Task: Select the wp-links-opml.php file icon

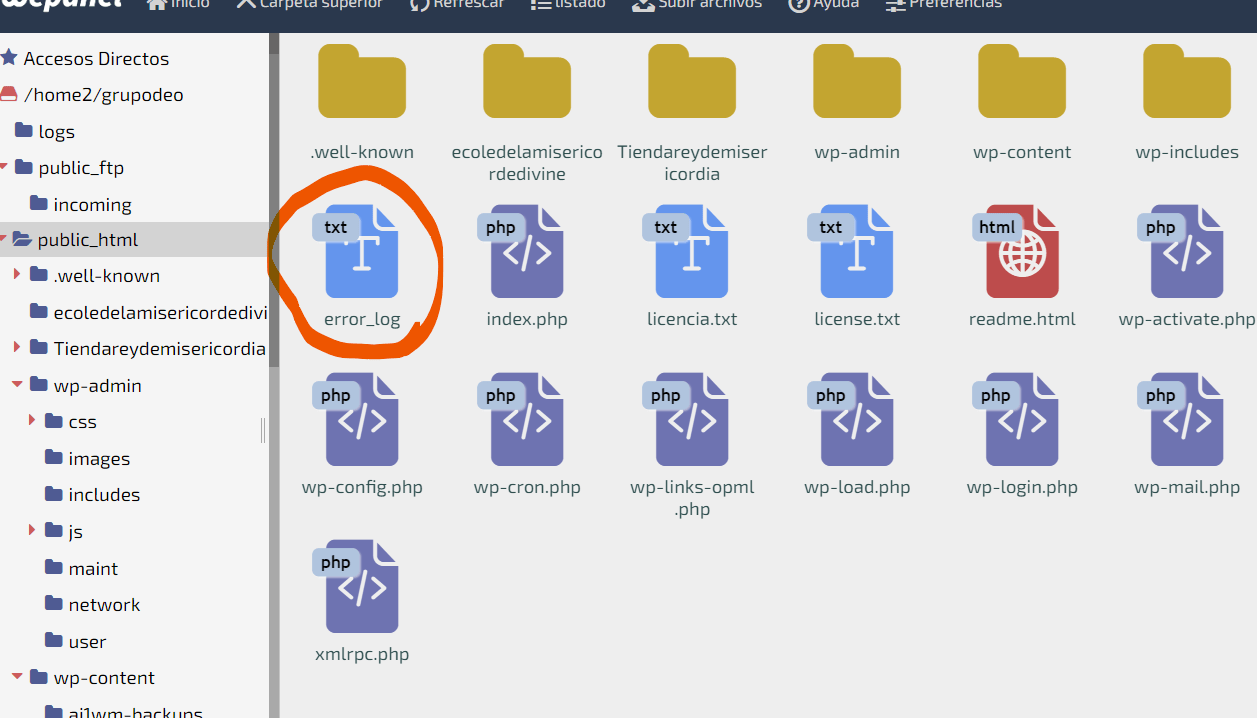Action: pyautogui.click(x=686, y=420)
